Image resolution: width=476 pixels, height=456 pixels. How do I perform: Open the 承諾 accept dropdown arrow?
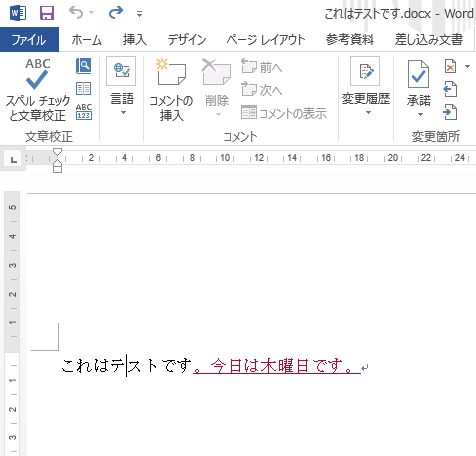click(x=420, y=115)
